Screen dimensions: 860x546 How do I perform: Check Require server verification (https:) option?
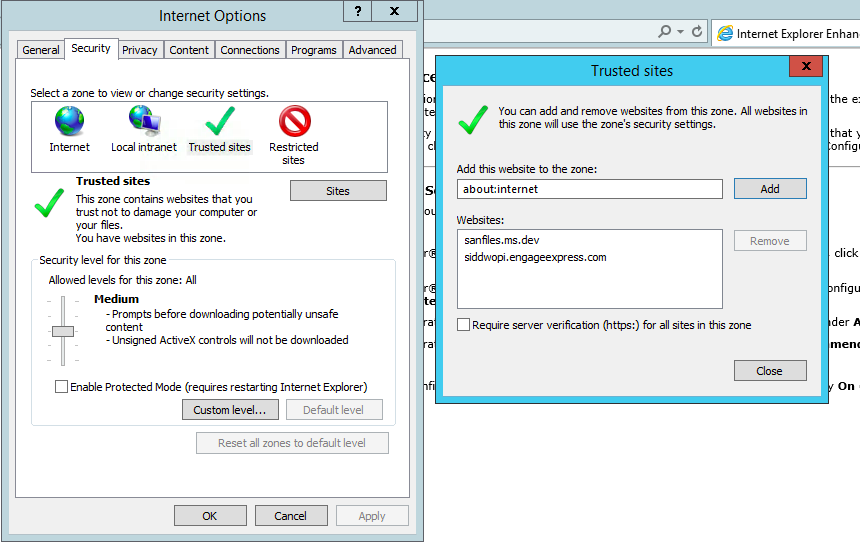pos(463,325)
